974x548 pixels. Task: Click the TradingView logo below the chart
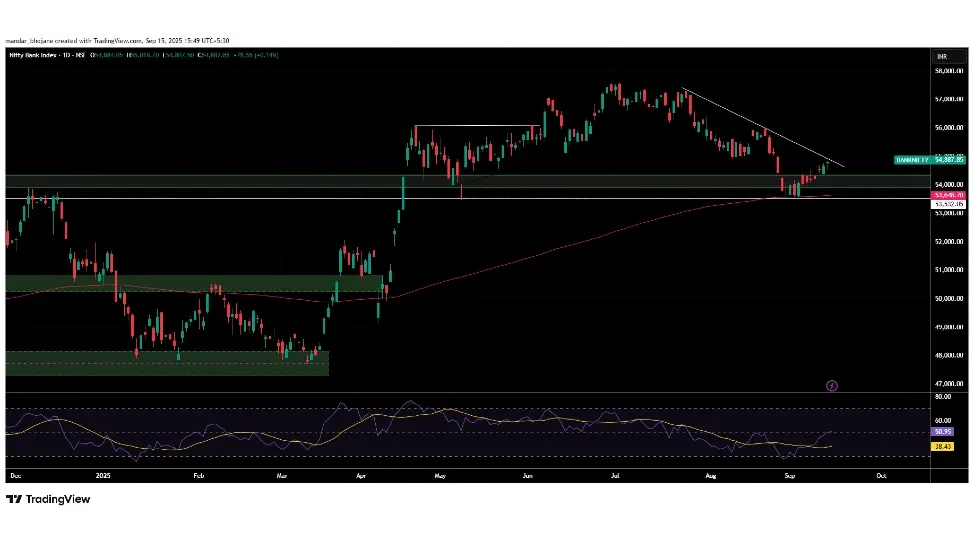(48, 499)
